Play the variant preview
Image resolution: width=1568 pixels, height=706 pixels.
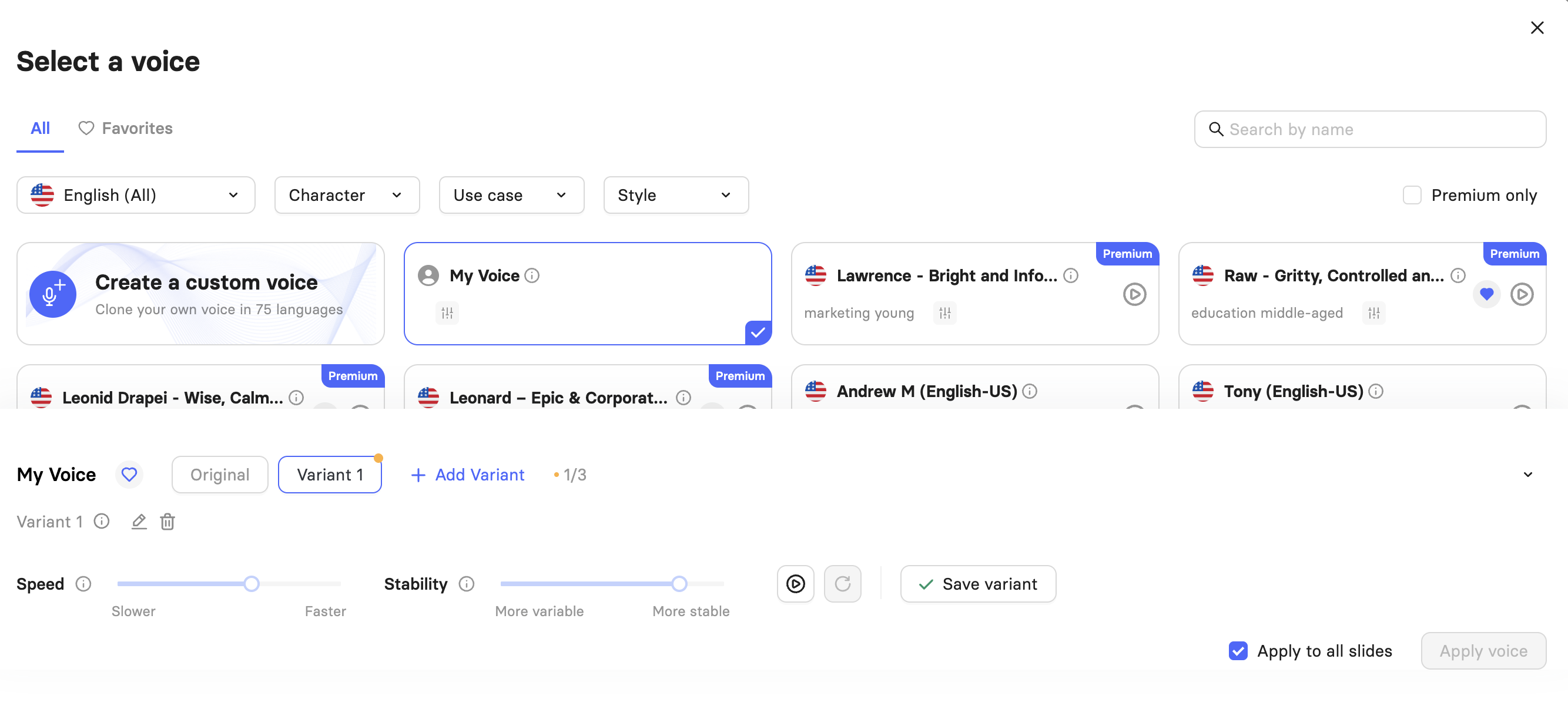pyautogui.click(x=796, y=584)
